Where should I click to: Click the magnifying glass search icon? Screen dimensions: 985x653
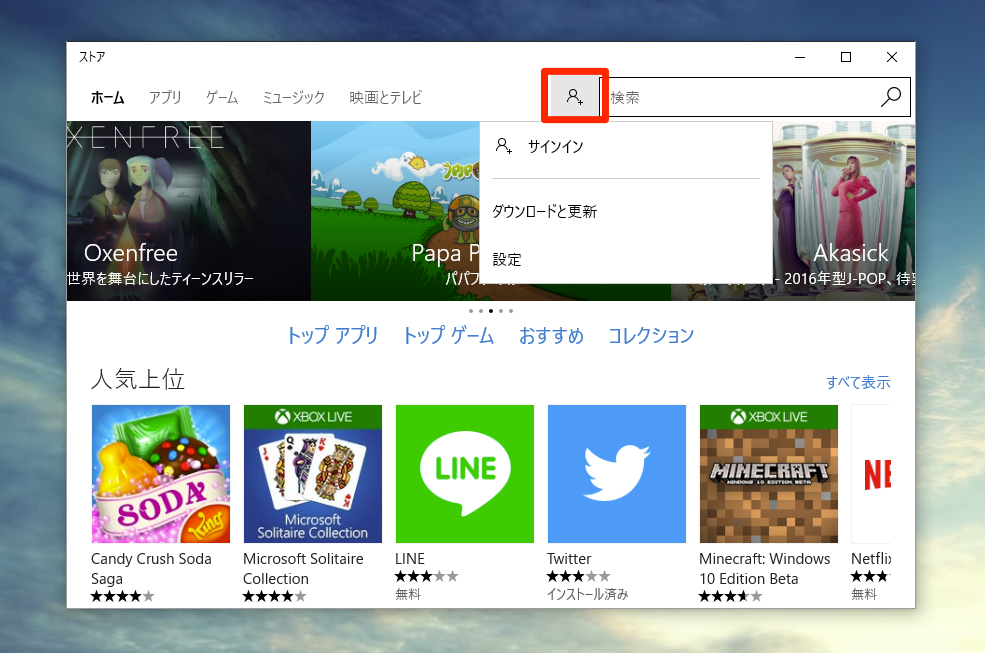(891, 97)
